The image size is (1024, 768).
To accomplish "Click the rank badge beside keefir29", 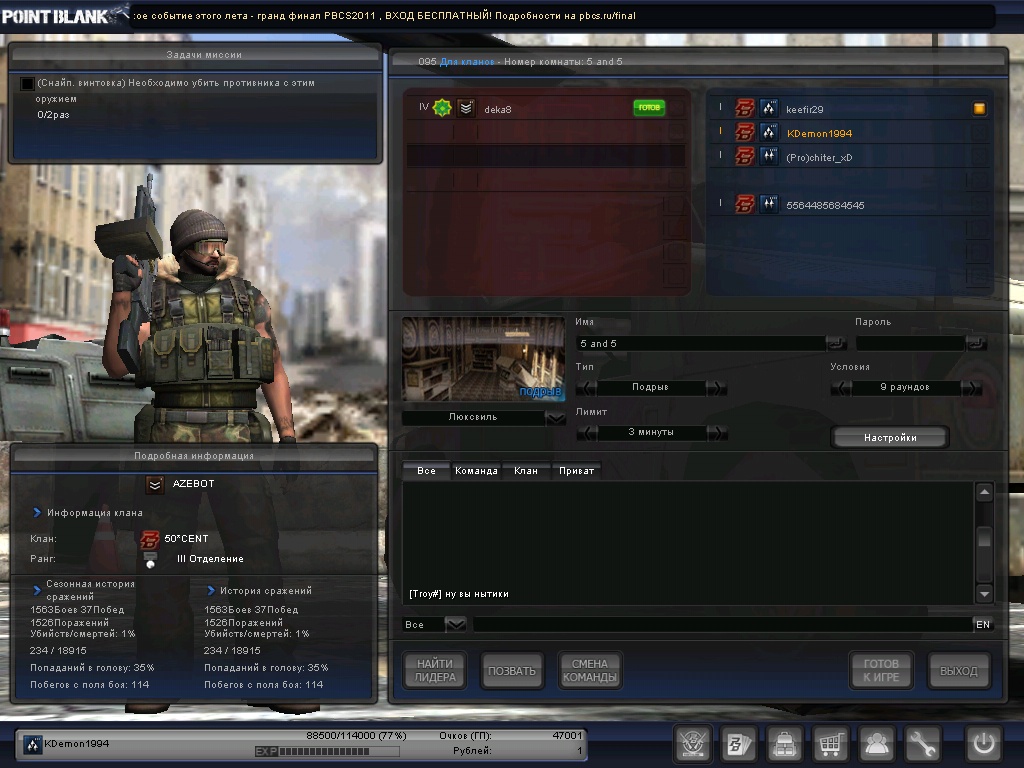I will tap(769, 108).
